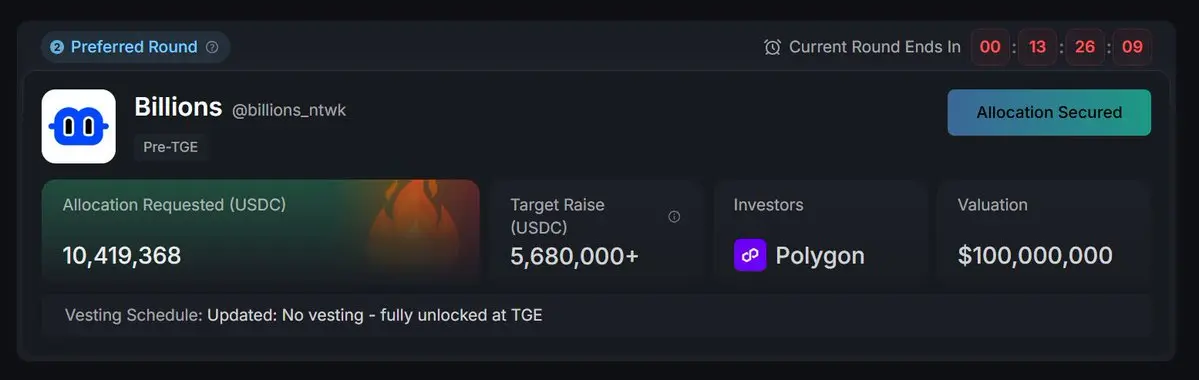Open the @billions_ntwk handle link
This screenshot has width=1199, height=380.
289,110
